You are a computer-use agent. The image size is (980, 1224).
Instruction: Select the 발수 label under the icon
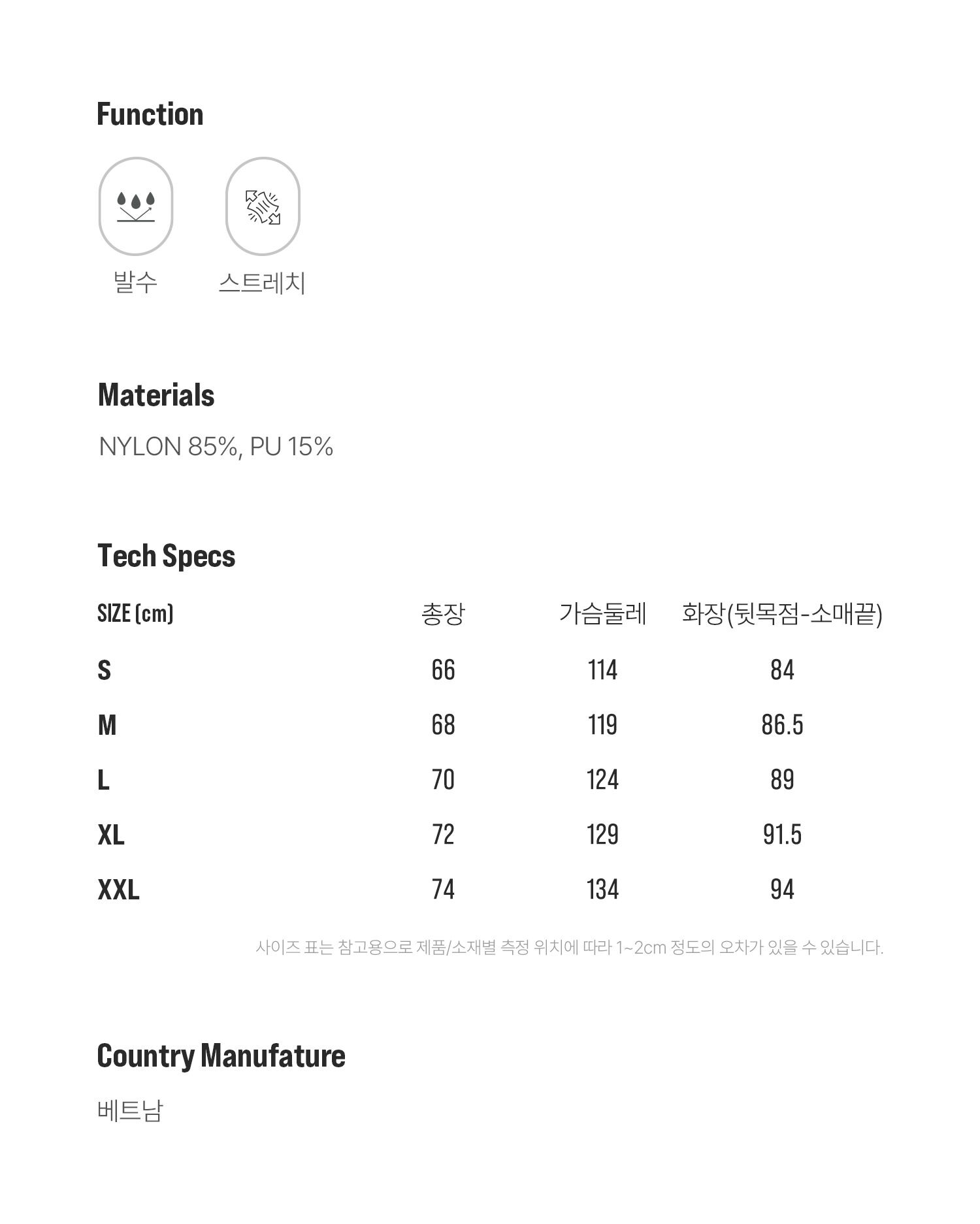[x=136, y=283]
